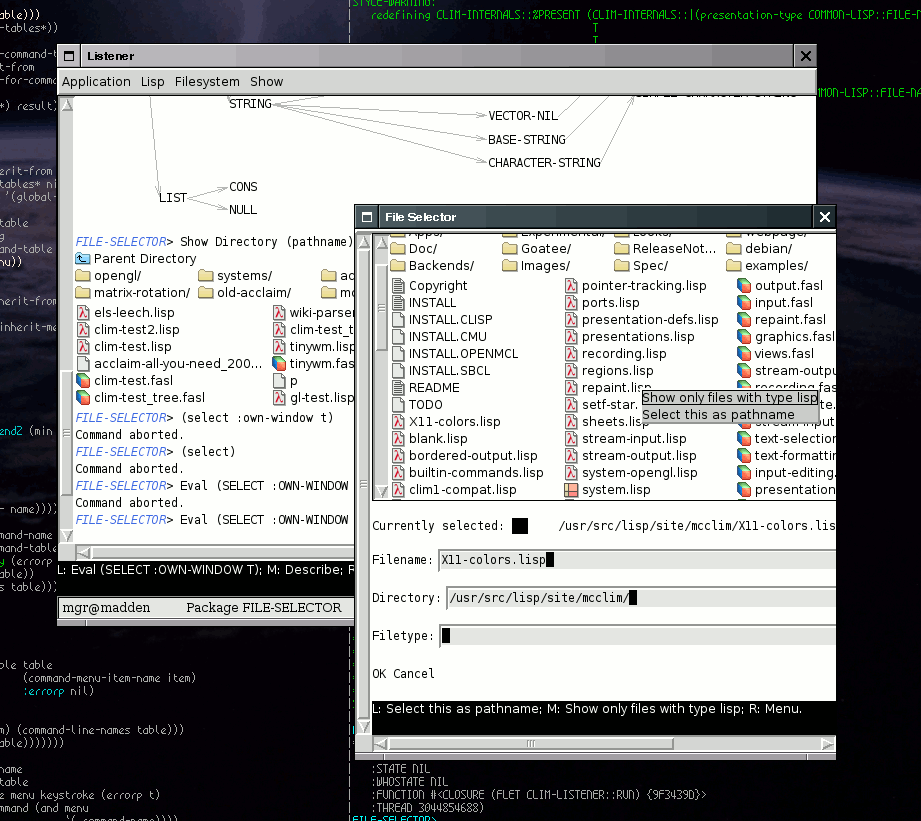The width and height of the screenshot is (921, 821).
Task: Open the Backends/ folder icon
Action: click(x=398, y=265)
